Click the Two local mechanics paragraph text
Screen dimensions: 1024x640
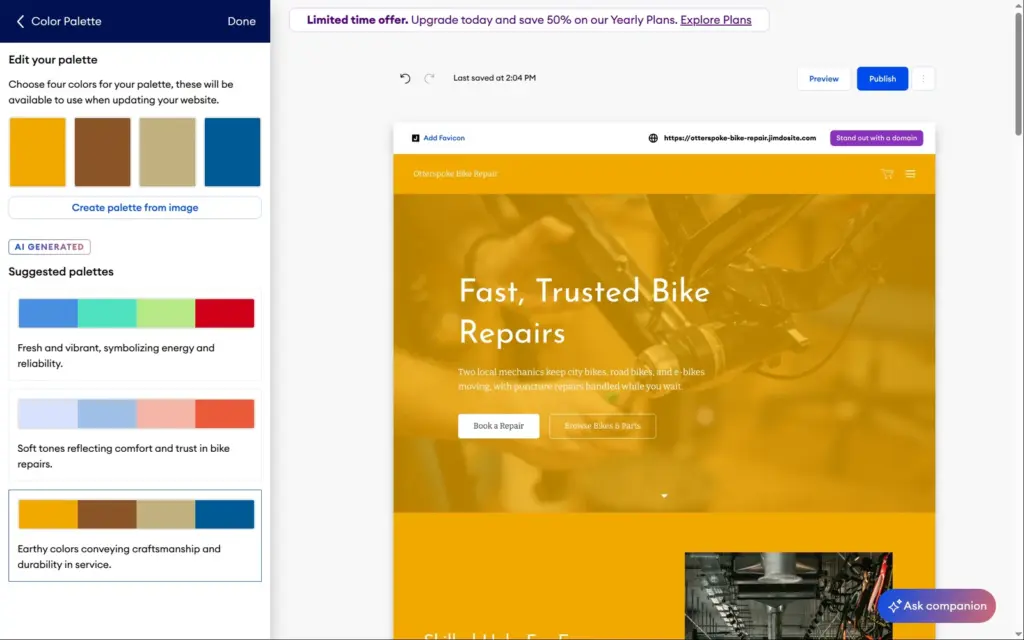click(x=581, y=379)
